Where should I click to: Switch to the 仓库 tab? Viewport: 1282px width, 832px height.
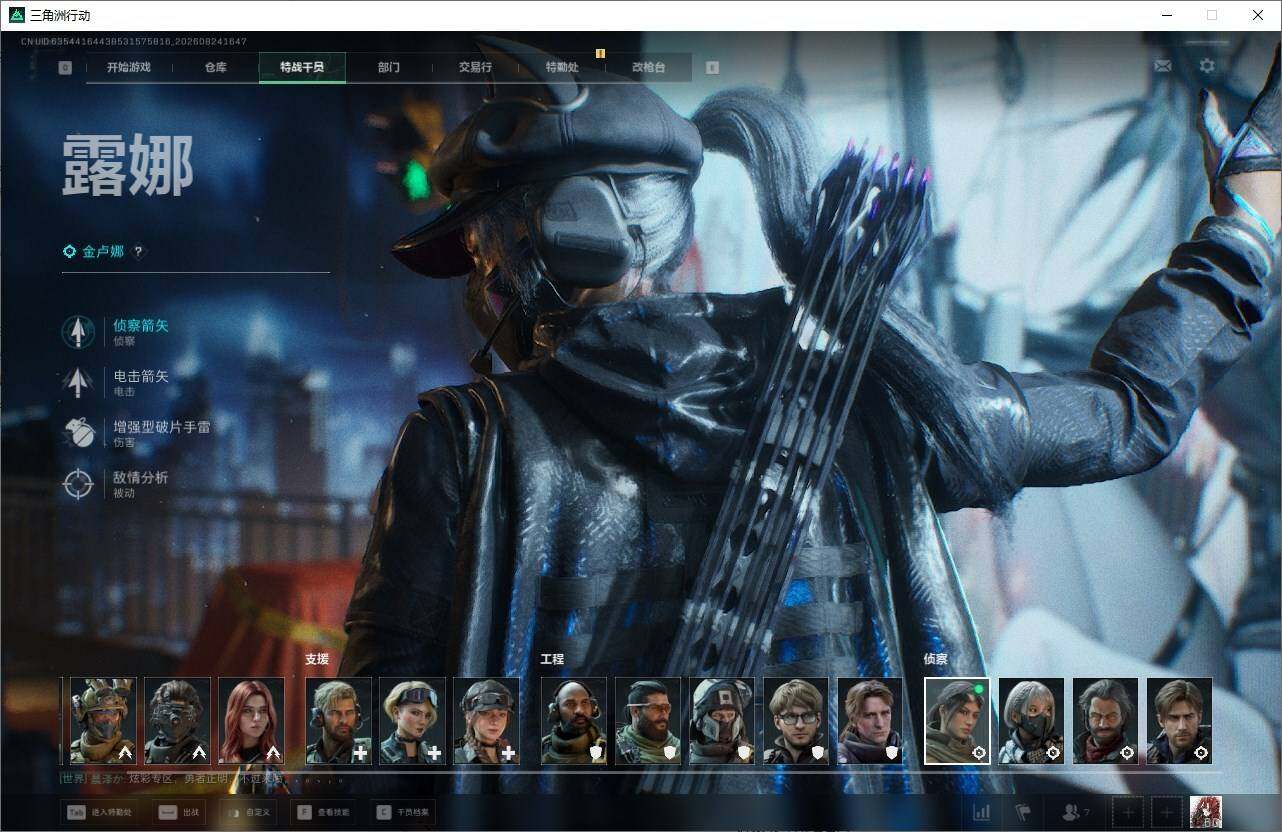coord(215,67)
